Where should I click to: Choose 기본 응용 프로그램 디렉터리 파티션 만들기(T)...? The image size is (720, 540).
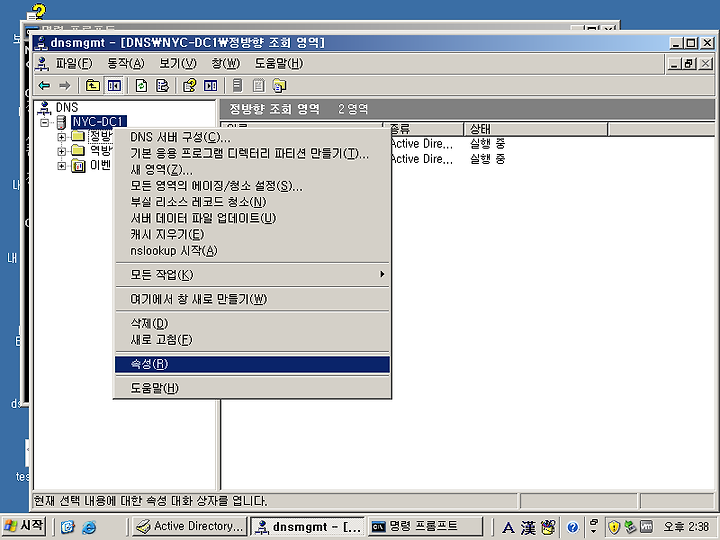[252, 153]
